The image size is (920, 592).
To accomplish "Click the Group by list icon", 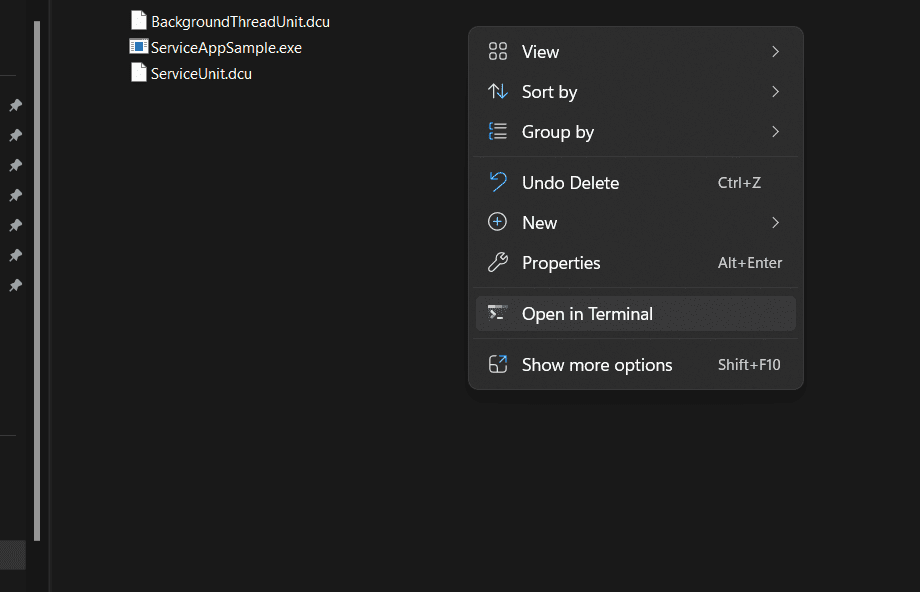I will [497, 132].
